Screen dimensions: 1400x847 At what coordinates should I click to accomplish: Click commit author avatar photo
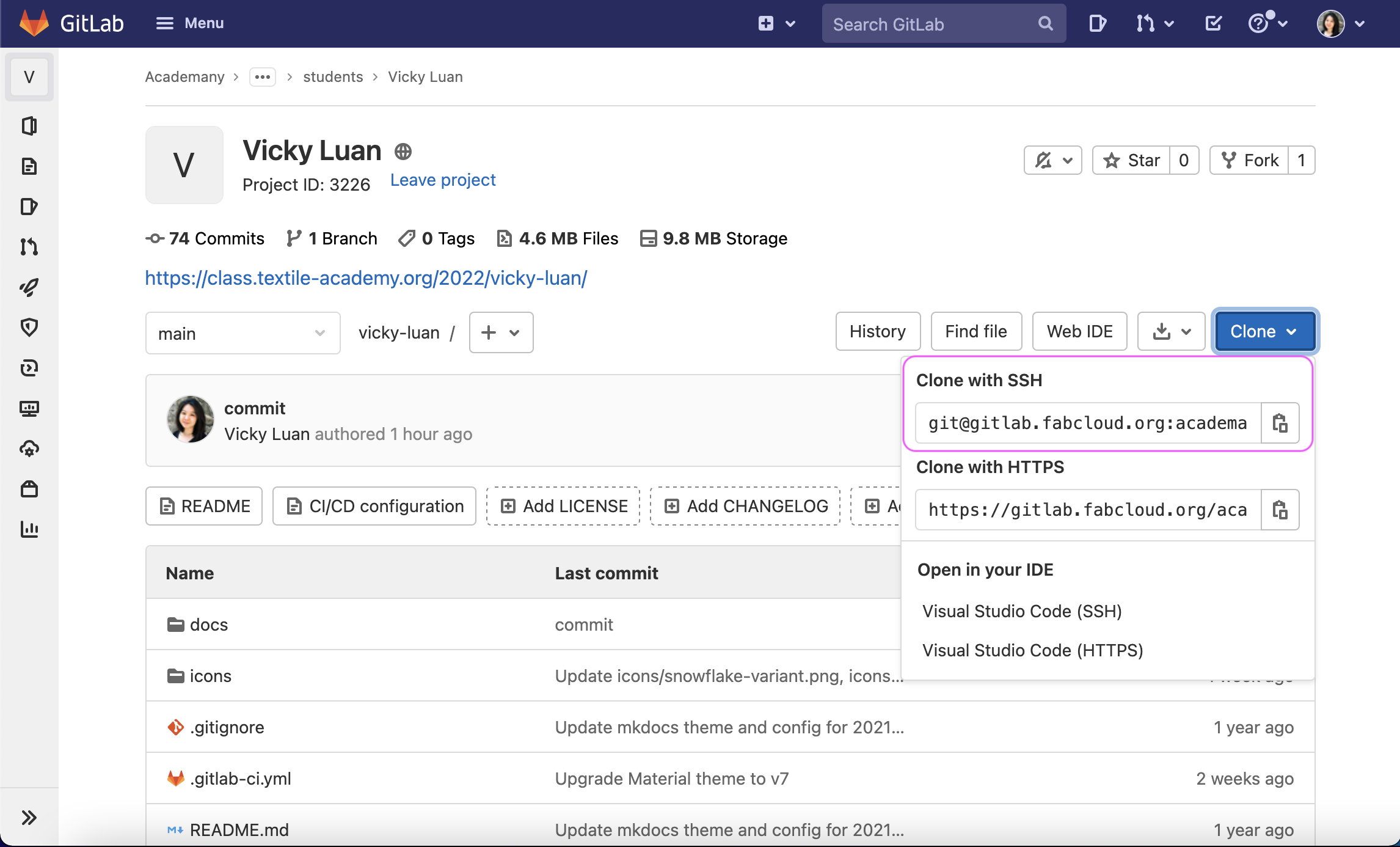pyautogui.click(x=191, y=419)
